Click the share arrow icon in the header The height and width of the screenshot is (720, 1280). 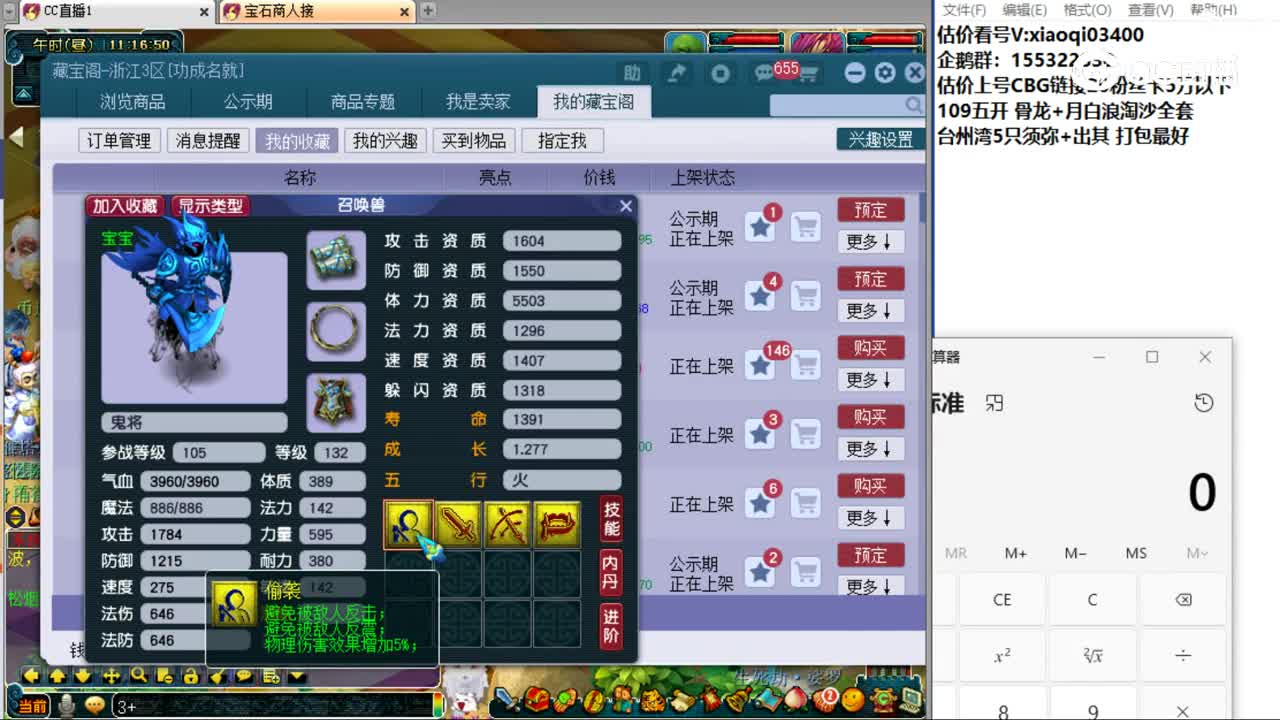pyautogui.click(x=676, y=73)
